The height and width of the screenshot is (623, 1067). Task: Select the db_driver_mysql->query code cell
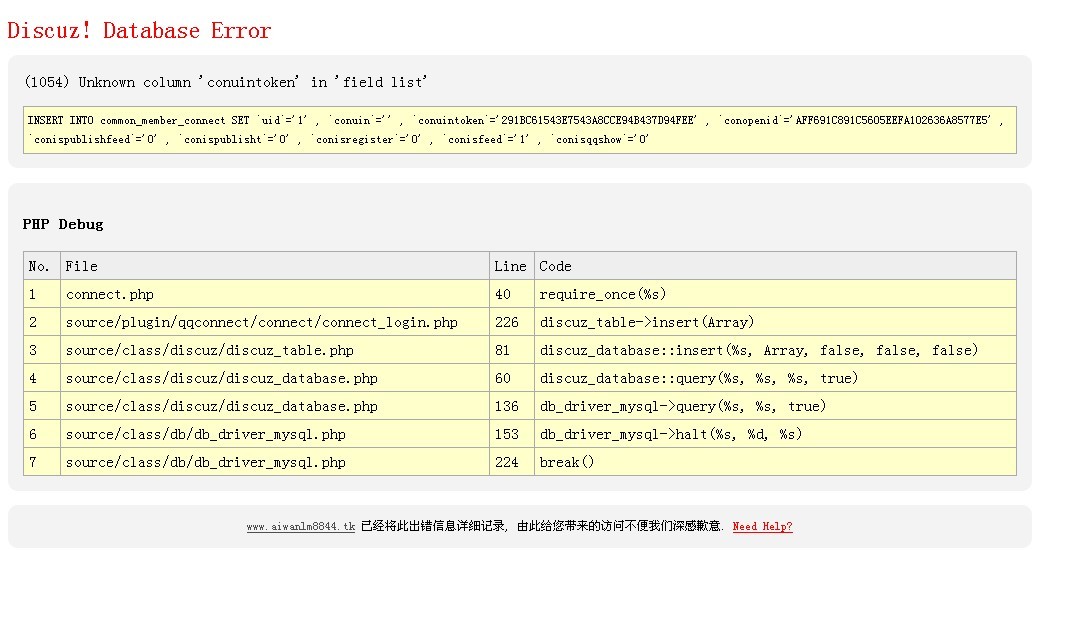pos(775,406)
